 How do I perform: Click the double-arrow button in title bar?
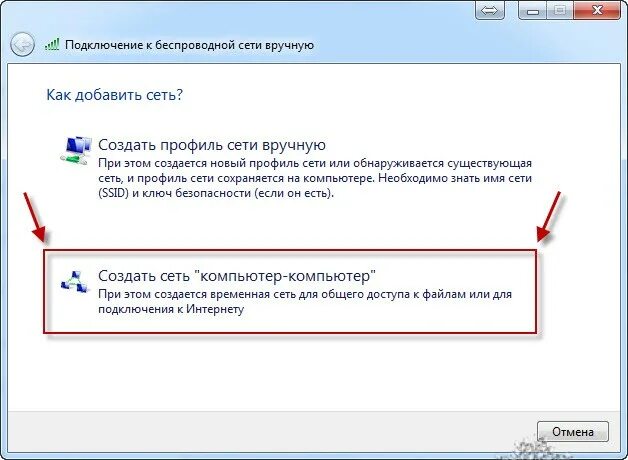coord(489,10)
